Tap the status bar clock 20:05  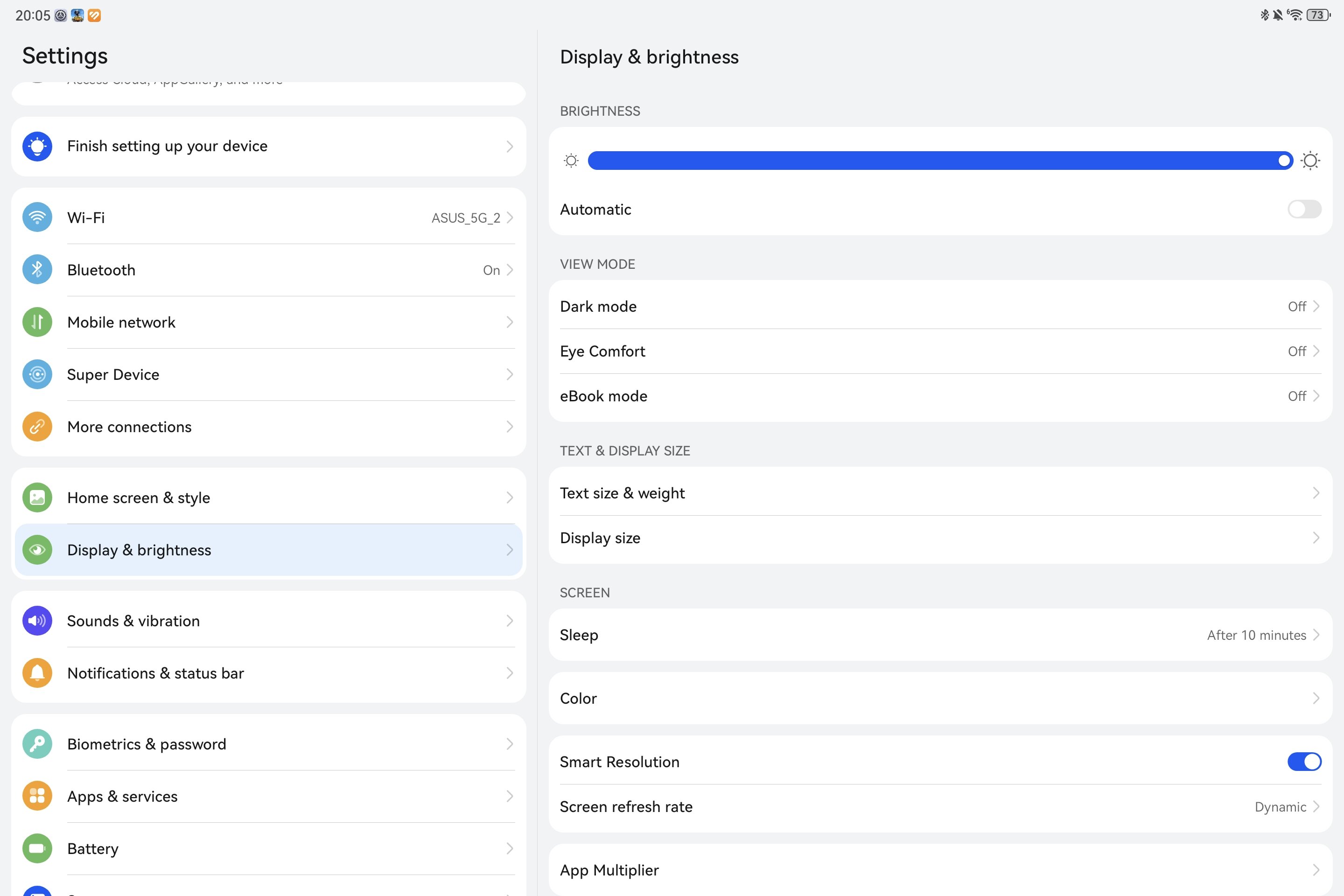[33, 15]
